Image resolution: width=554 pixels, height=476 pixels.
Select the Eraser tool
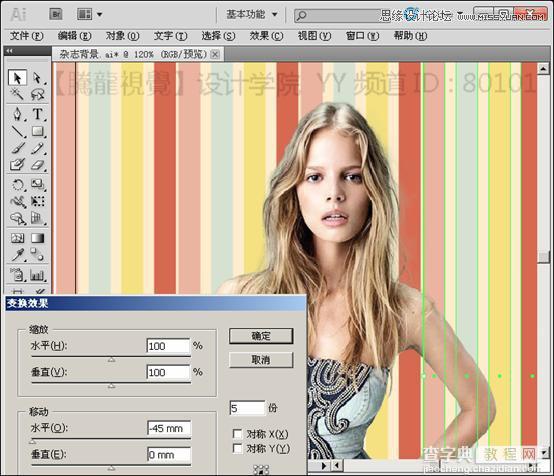coord(37,164)
